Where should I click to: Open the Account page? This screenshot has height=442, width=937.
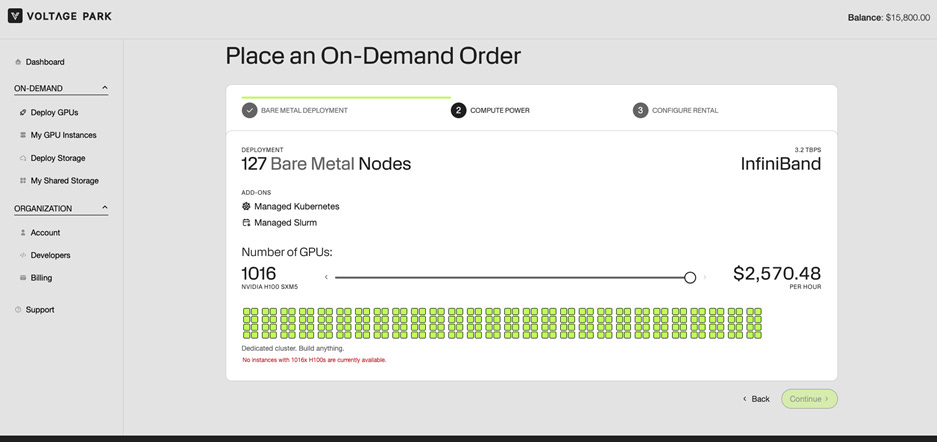tap(45, 233)
